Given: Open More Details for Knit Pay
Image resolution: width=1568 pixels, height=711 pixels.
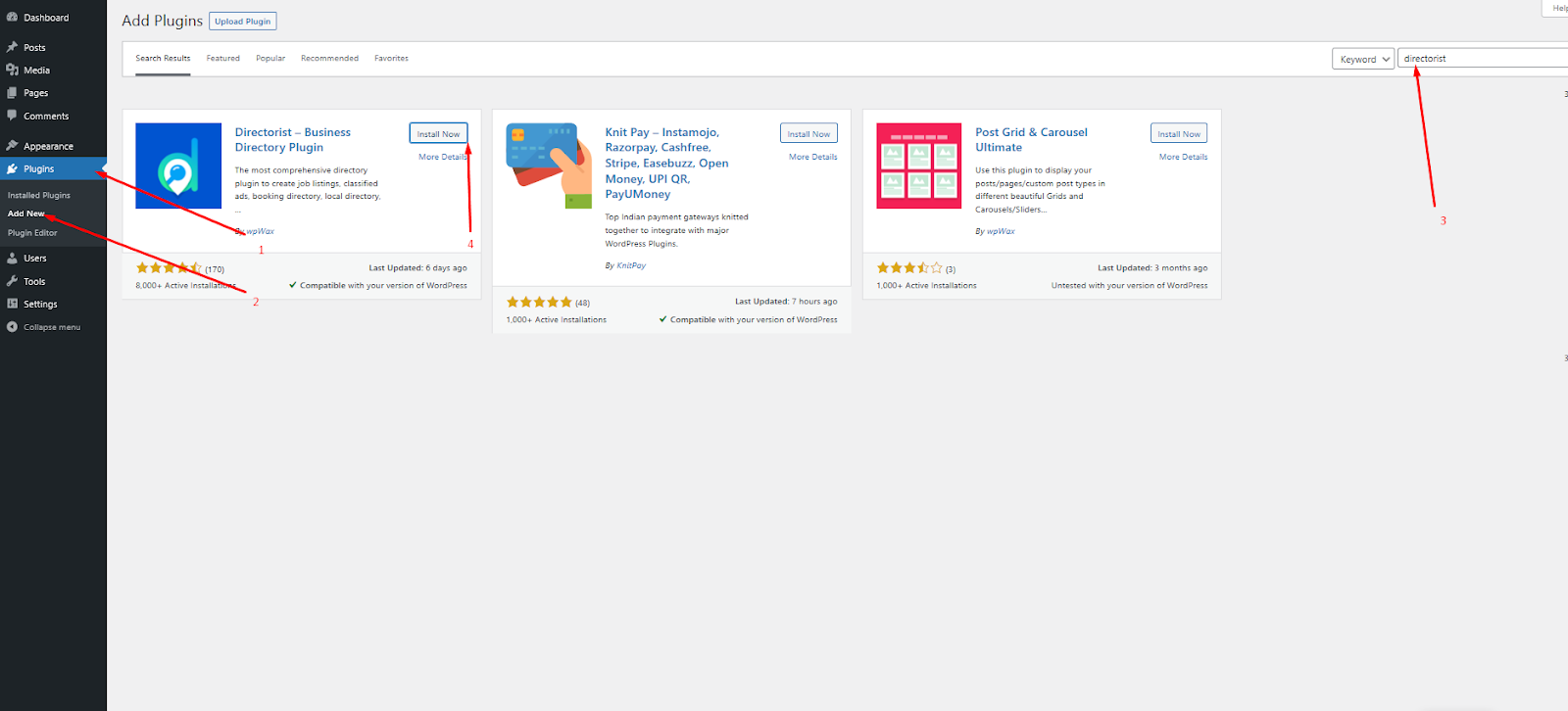Looking at the screenshot, I should click(812, 157).
